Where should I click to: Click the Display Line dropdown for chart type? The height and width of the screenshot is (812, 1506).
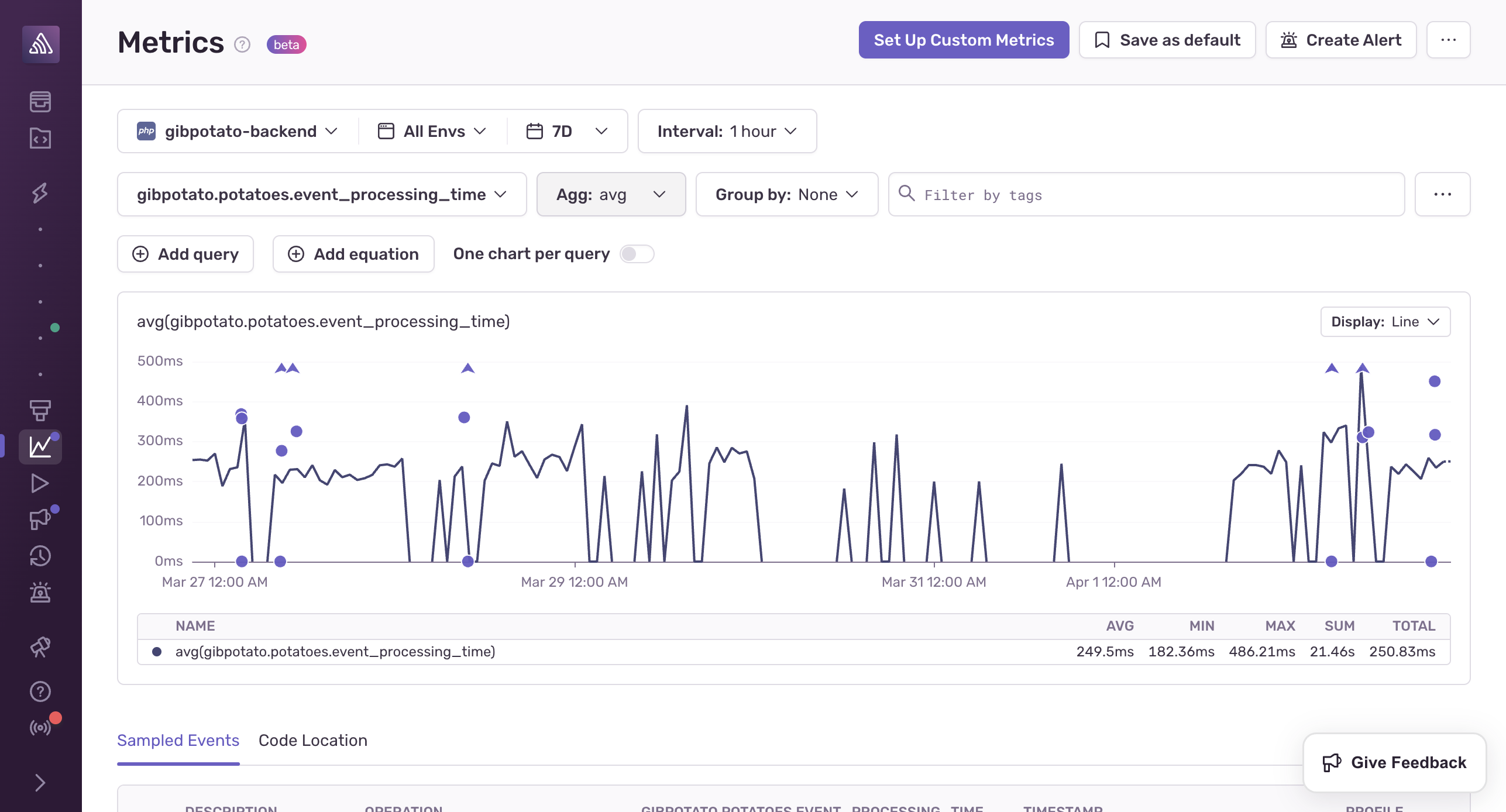(x=1384, y=321)
